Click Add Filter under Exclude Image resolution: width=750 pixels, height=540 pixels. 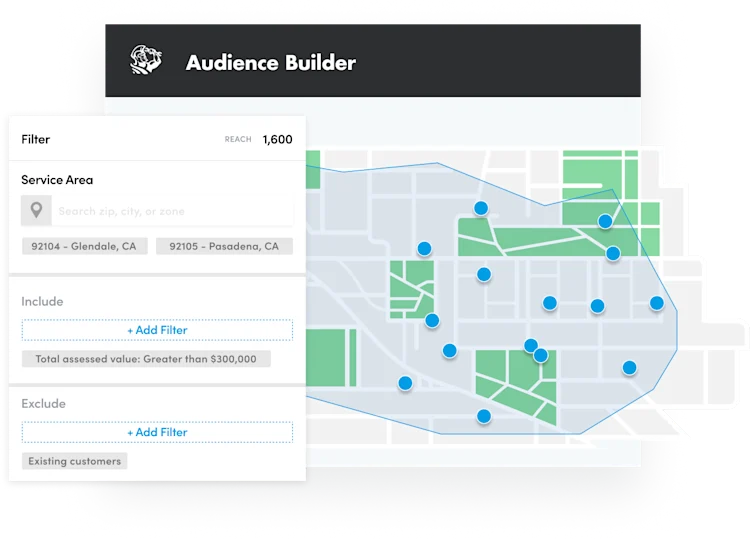[x=157, y=432]
